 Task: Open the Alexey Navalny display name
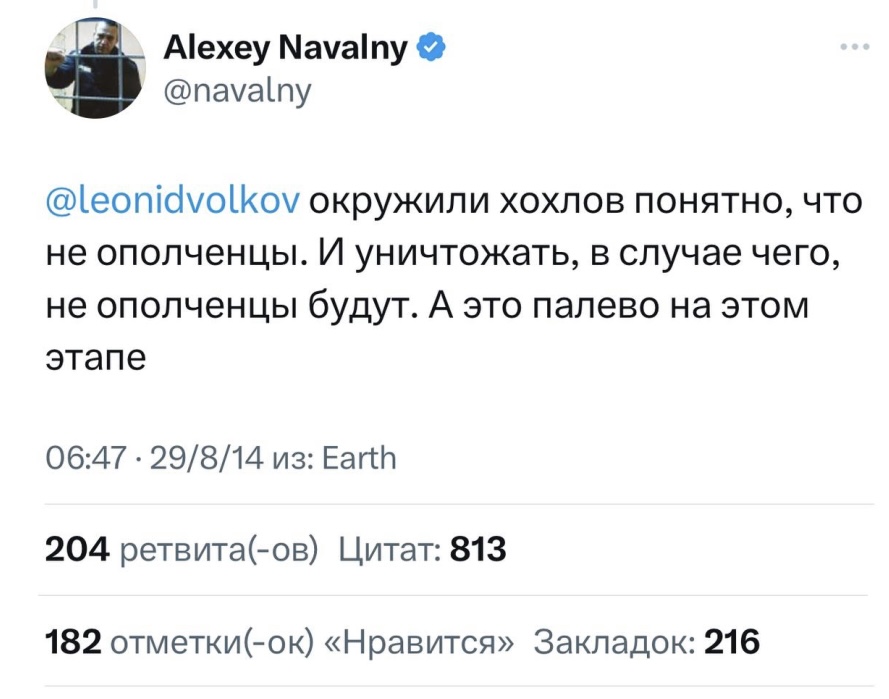[x=285, y=48]
